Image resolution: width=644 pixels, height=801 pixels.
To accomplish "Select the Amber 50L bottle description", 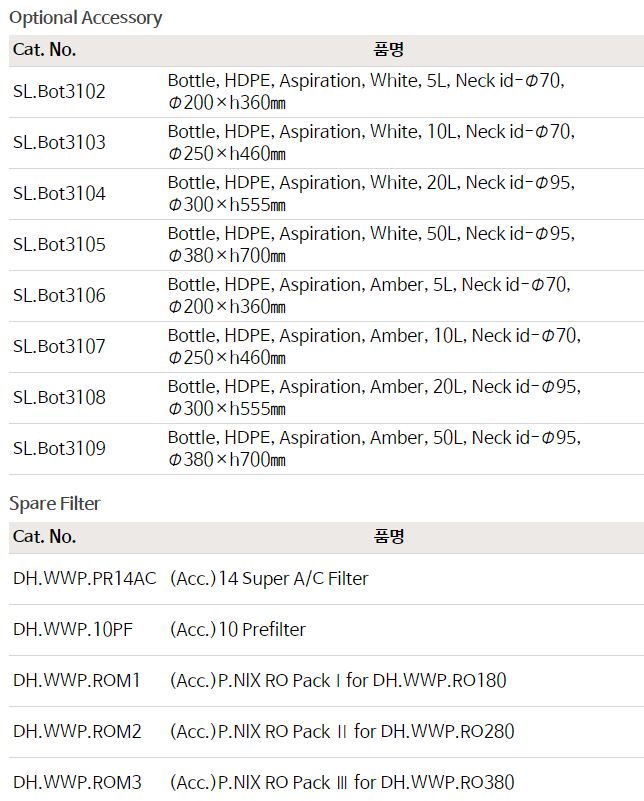I will coord(373,449).
